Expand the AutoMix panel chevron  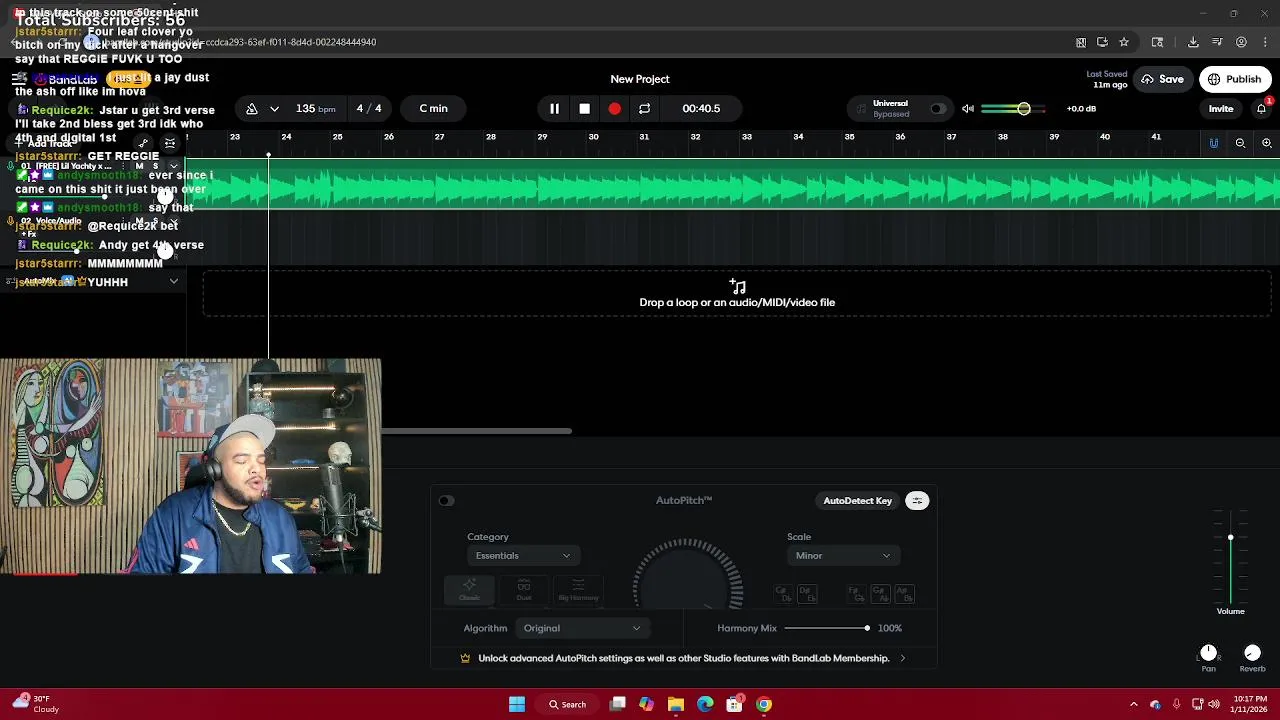tap(174, 282)
